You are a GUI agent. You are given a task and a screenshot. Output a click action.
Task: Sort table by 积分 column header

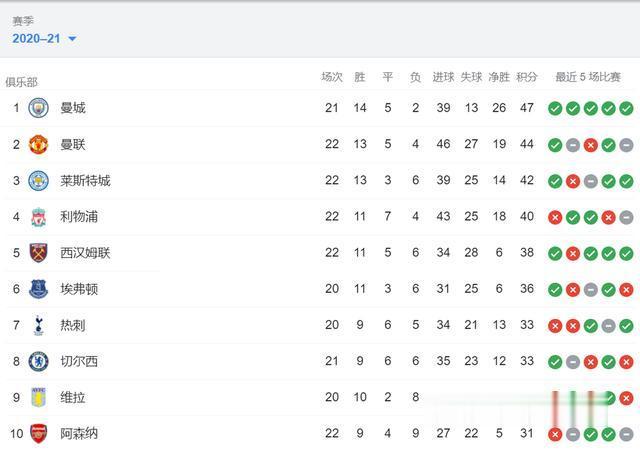(526, 77)
